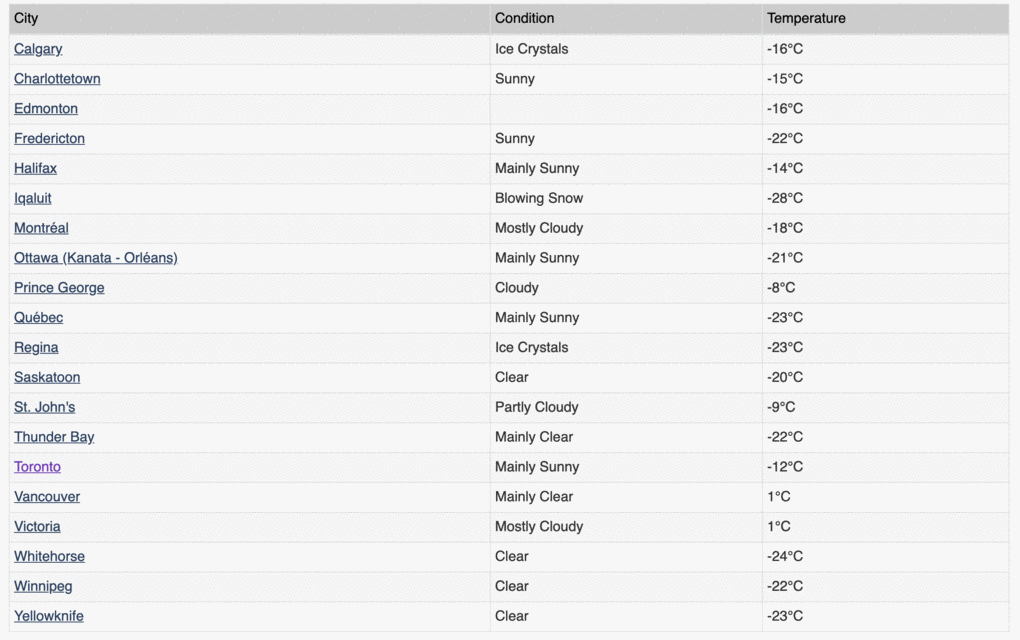1020x640 pixels.
Task: Select Fredericton's Sunny condition cell
Action: 626,139
